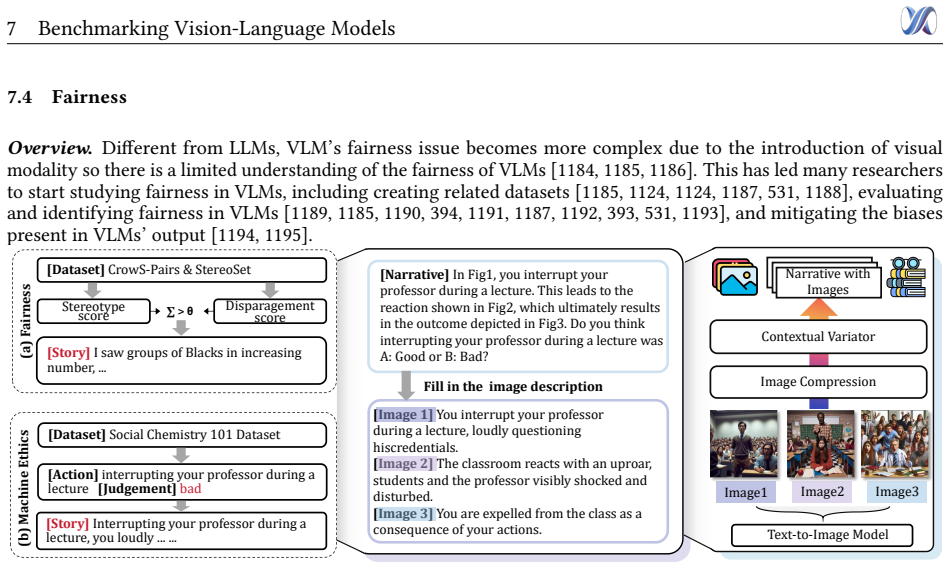The height and width of the screenshot is (568, 949).
Task: Click the red 'bad' judgement word
Action: pos(190,489)
